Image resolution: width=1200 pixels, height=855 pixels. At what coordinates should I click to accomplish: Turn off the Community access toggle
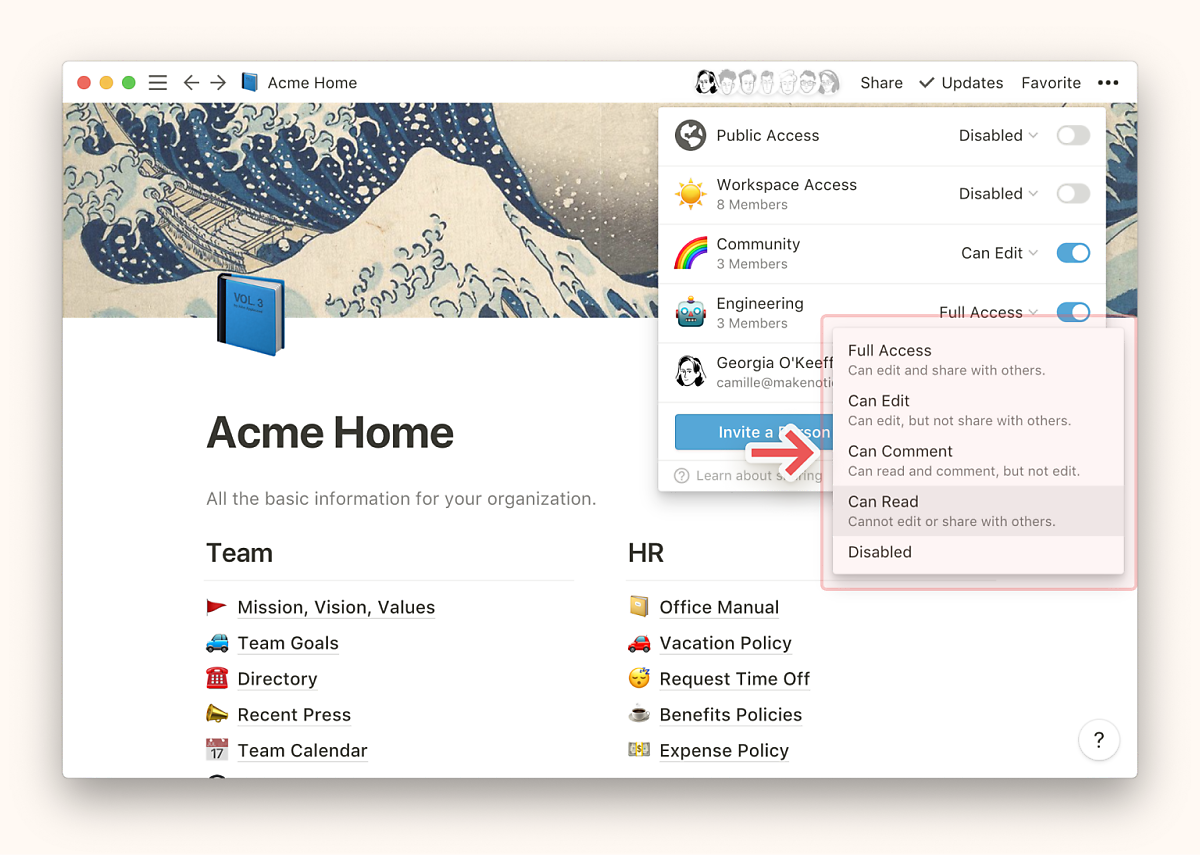point(1073,253)
